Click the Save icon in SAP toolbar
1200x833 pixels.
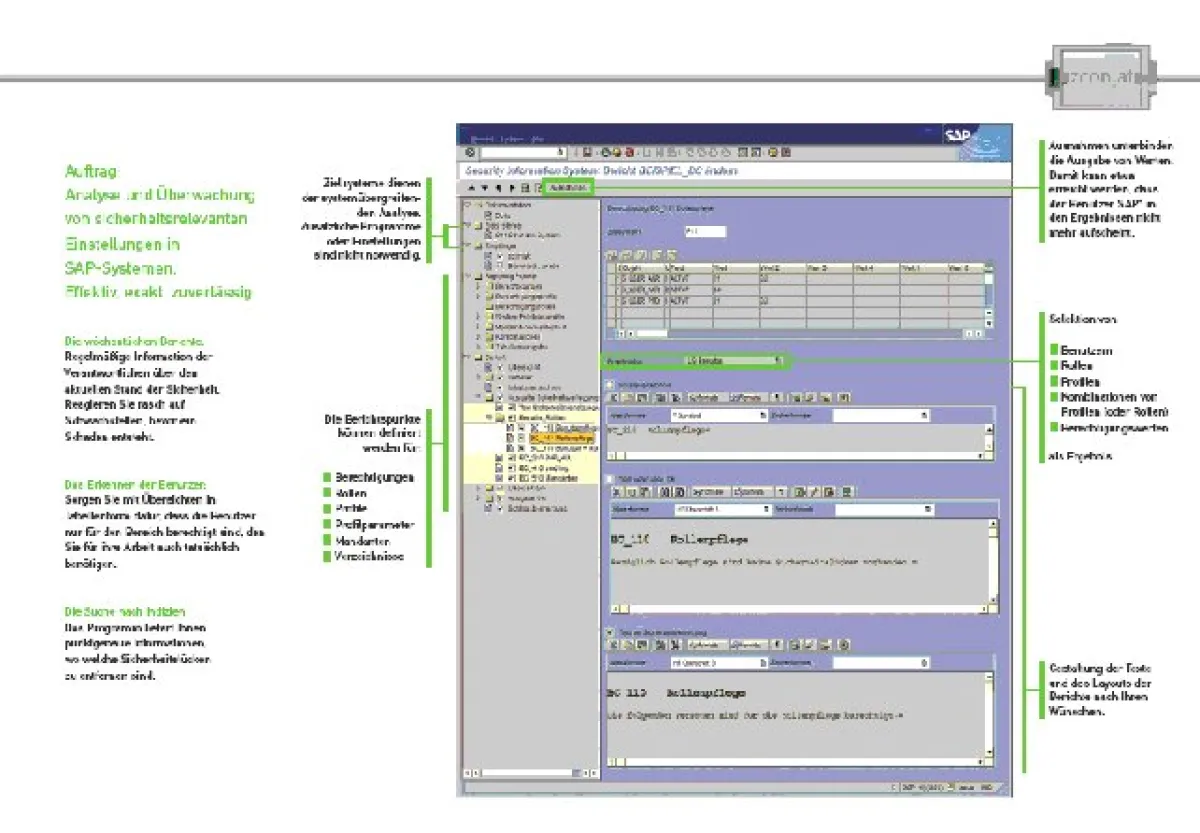pos(587,152)
